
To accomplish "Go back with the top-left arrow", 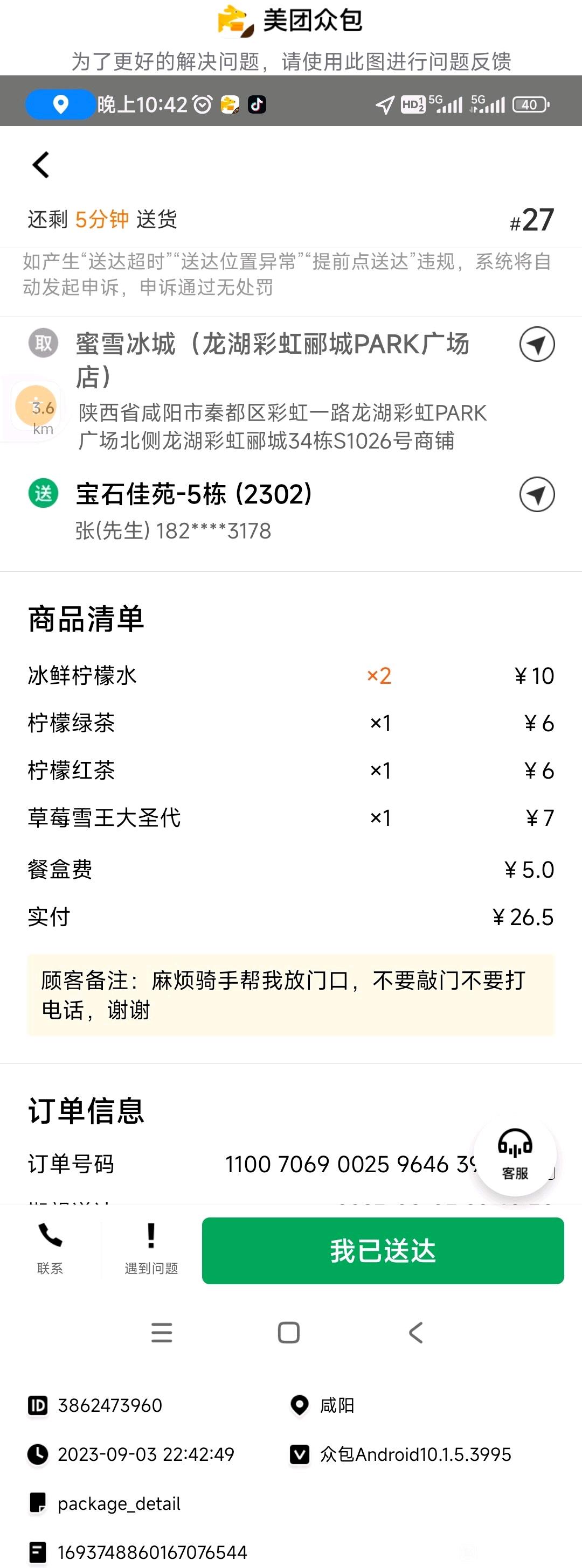I will click(41, 164).
